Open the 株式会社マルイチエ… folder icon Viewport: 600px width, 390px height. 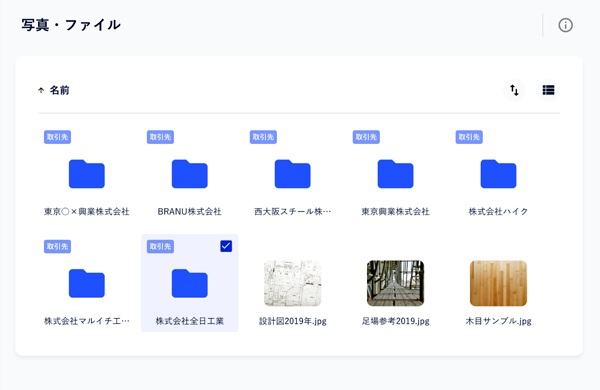(87, 283)
